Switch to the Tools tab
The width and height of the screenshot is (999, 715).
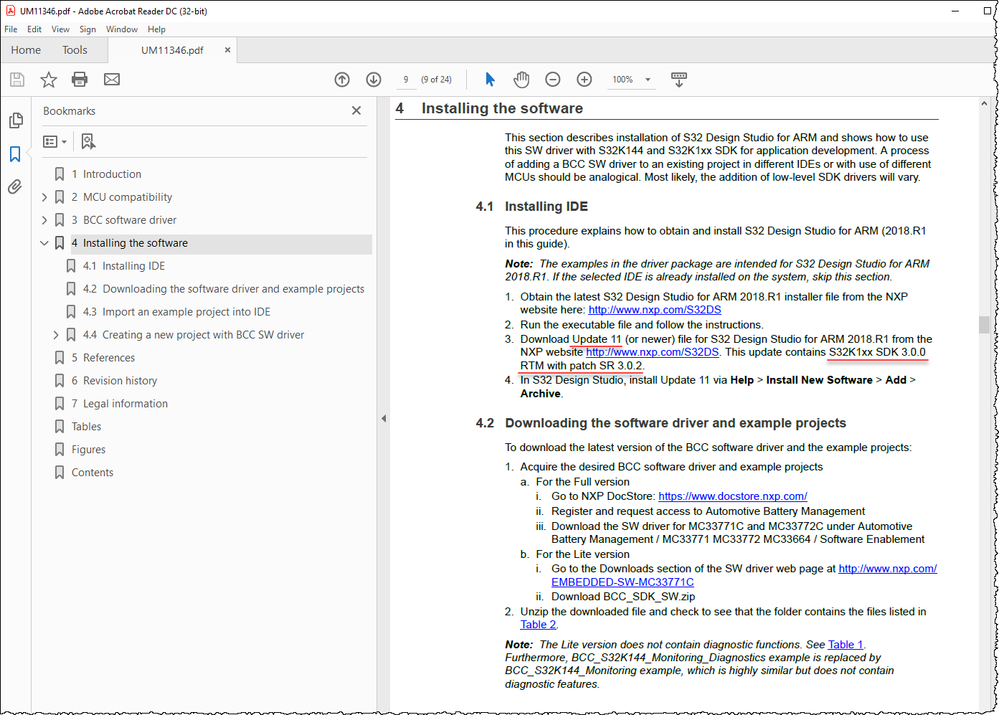[x=74, y=49]
